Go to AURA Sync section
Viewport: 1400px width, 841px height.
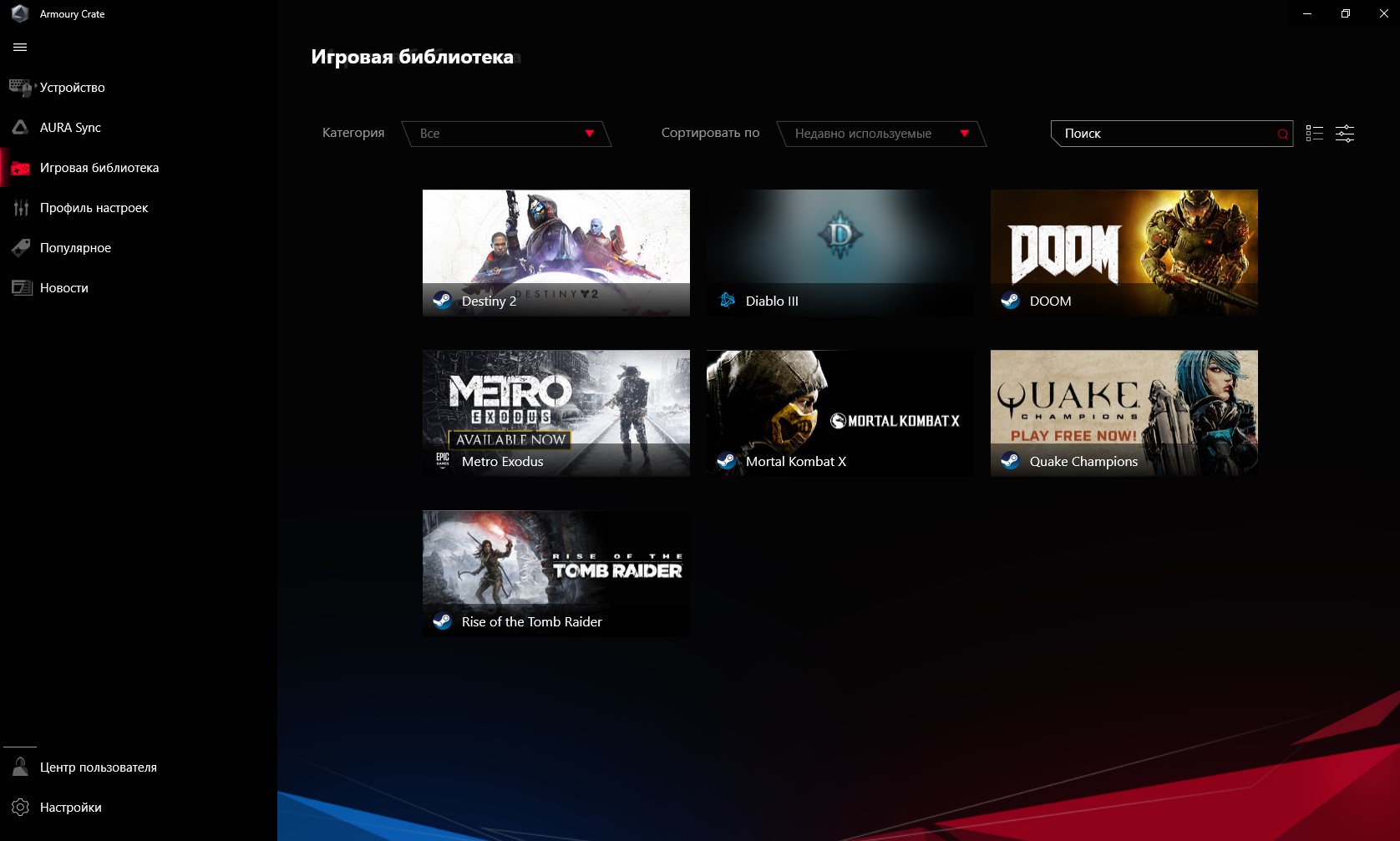click(x=139, y=127)
